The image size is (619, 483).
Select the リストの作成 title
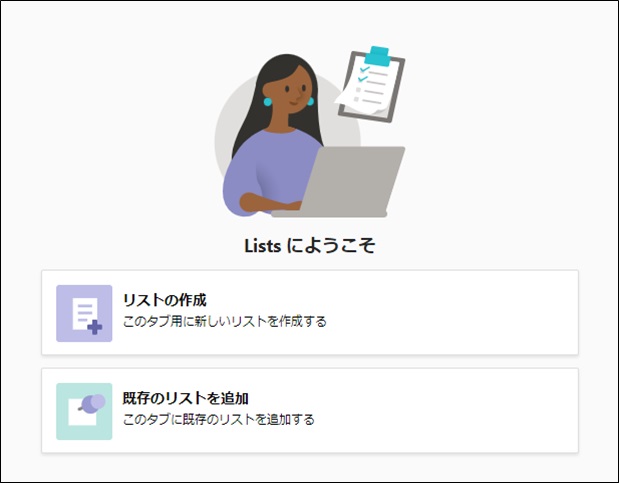(165, 300)
